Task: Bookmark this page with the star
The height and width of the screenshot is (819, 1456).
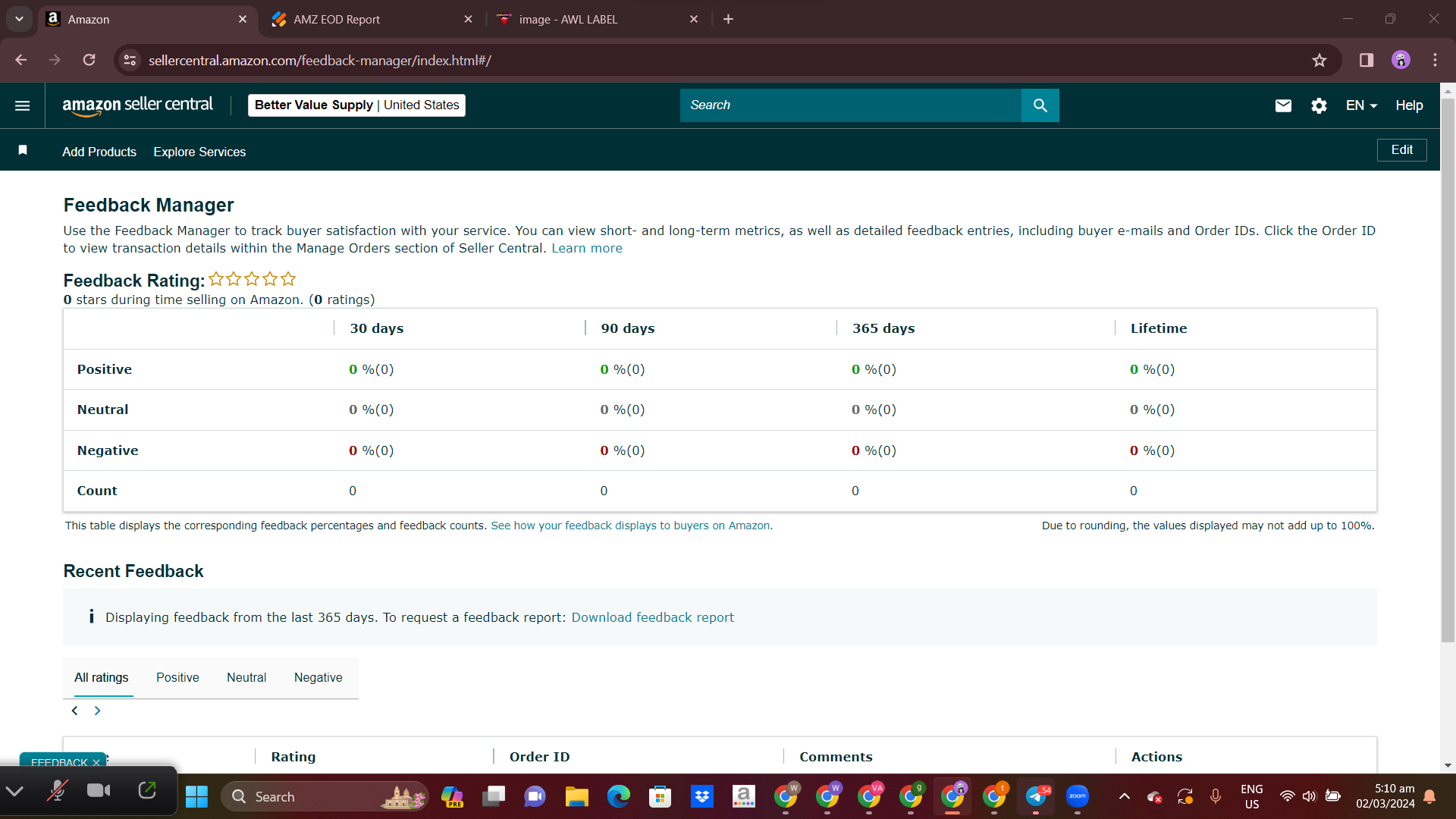Action: pyautogui.click(x=1319, y=60)
